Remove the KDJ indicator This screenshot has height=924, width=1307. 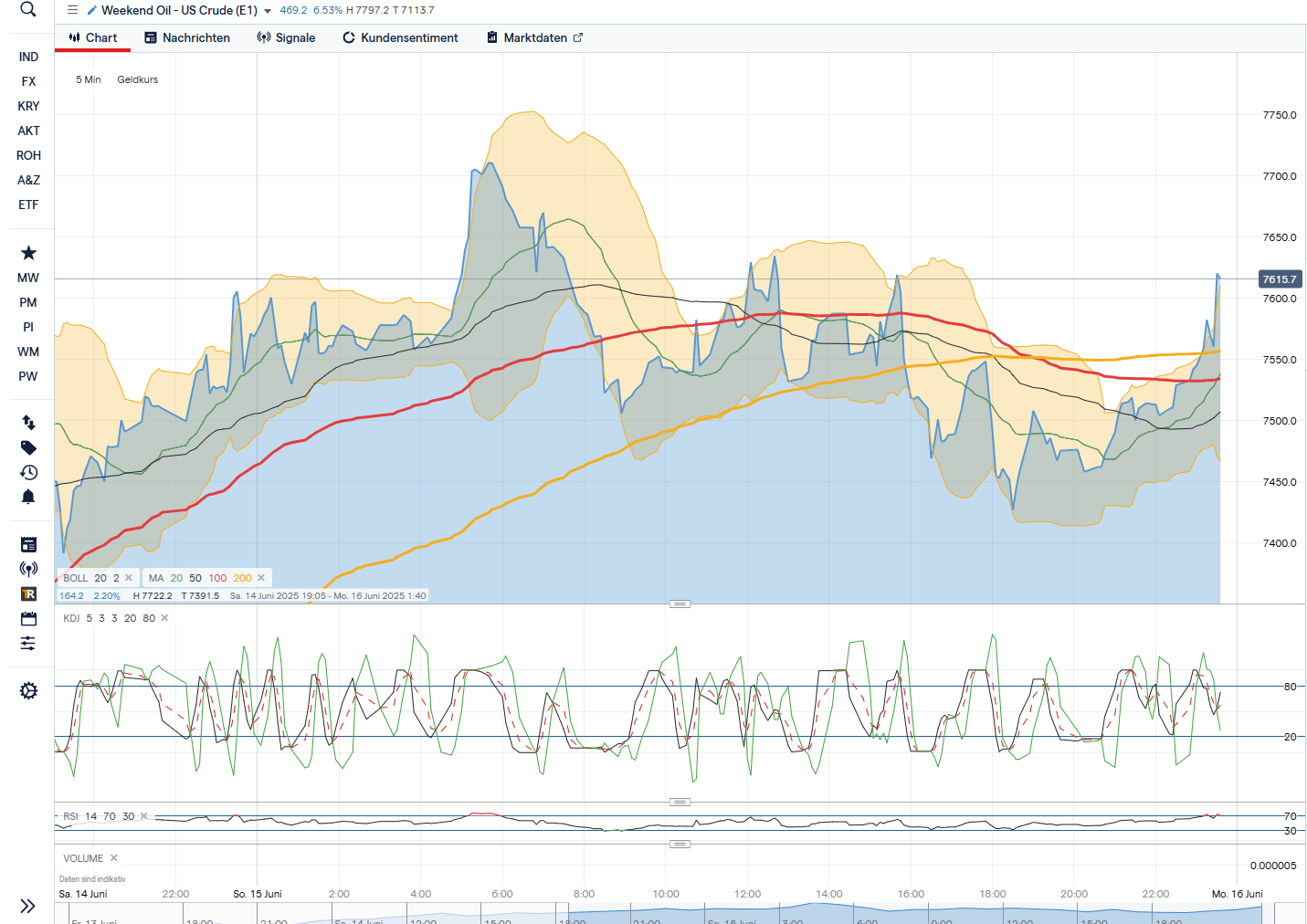pyautogui.click(x=164, y=618)
